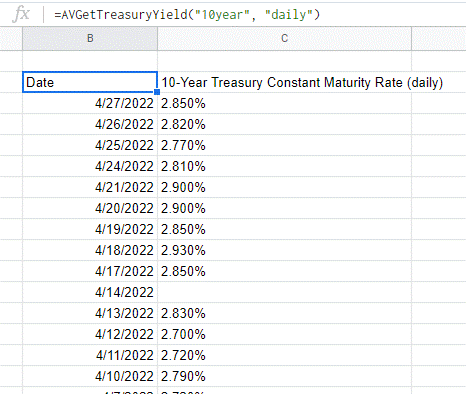Click the fx function icon
The image size is (466, 394).
(21, 14)
